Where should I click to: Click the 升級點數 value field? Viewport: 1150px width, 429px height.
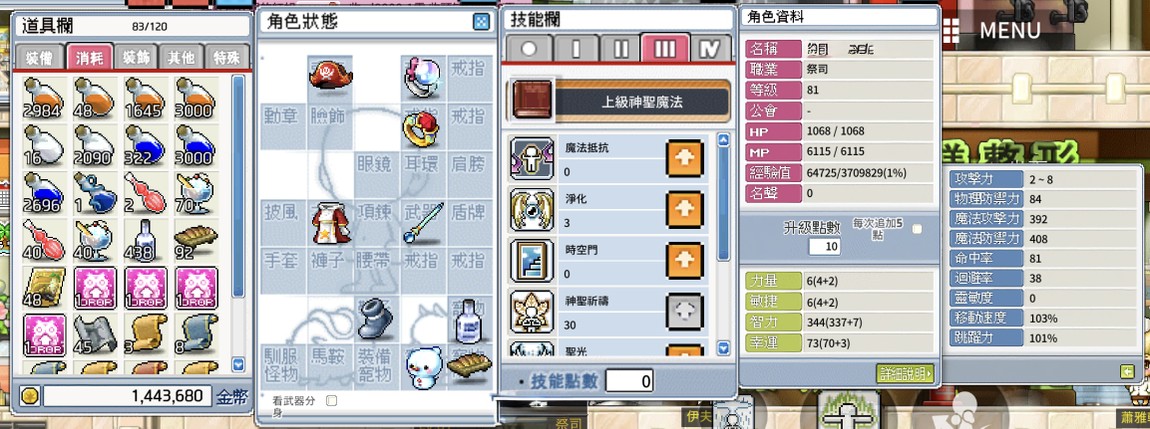pos(825,246)
